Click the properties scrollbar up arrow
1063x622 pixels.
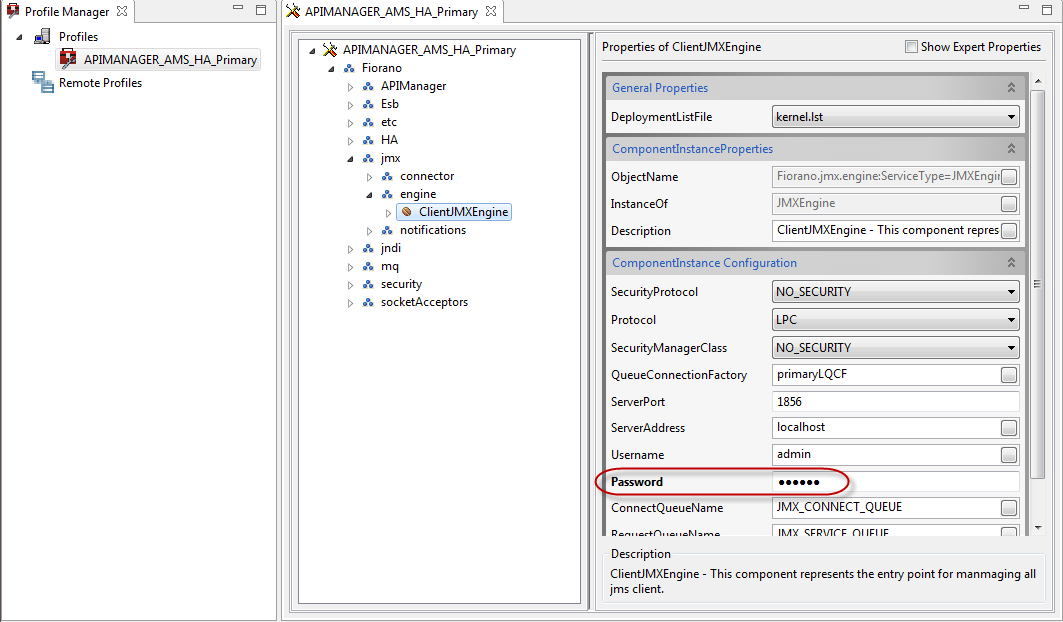click(x=1038, y=81)
